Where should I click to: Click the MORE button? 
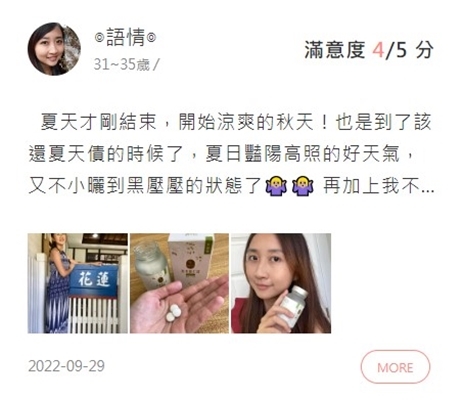pyautogui.click(x=395, y=367)
